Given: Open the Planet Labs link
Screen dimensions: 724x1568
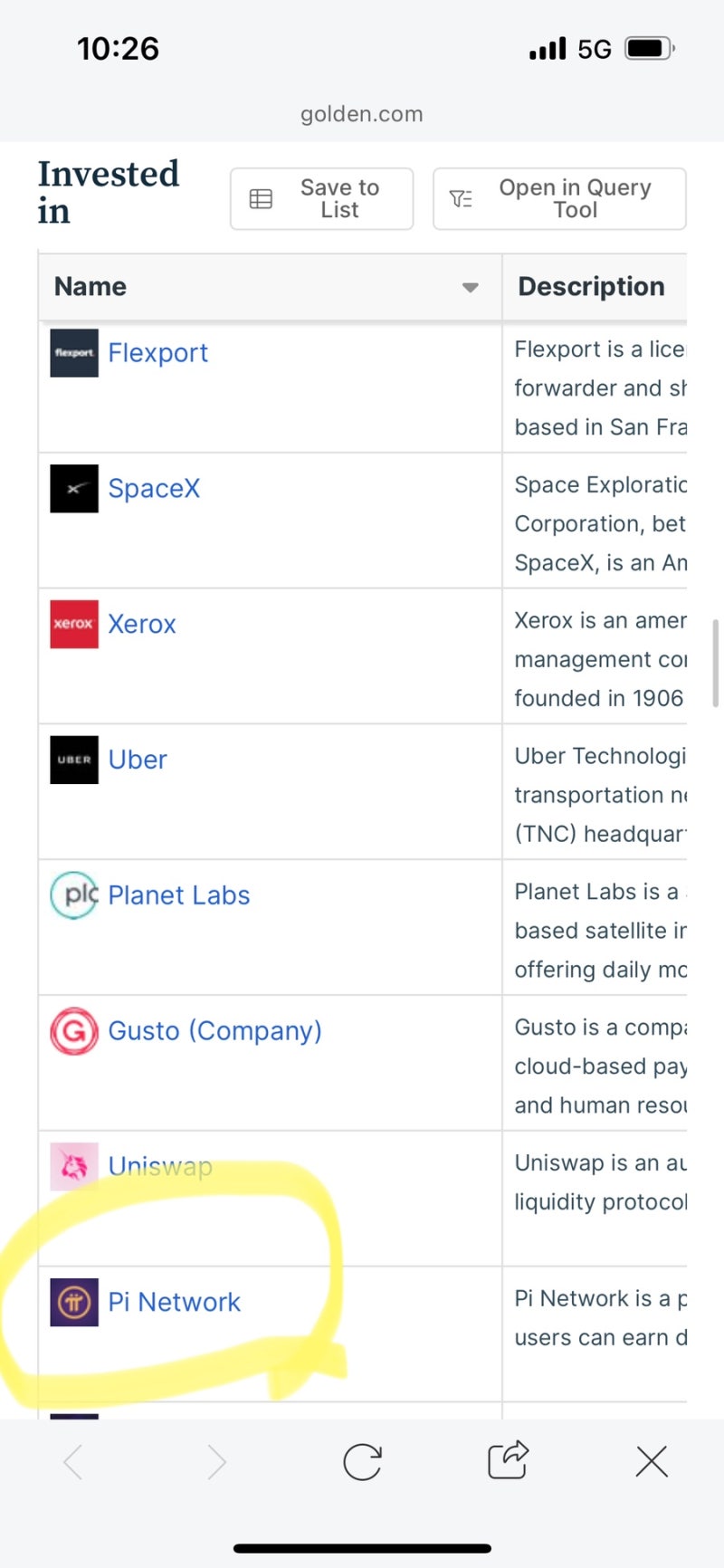Looking at the screenshot, I should click(x=178, y=895).
